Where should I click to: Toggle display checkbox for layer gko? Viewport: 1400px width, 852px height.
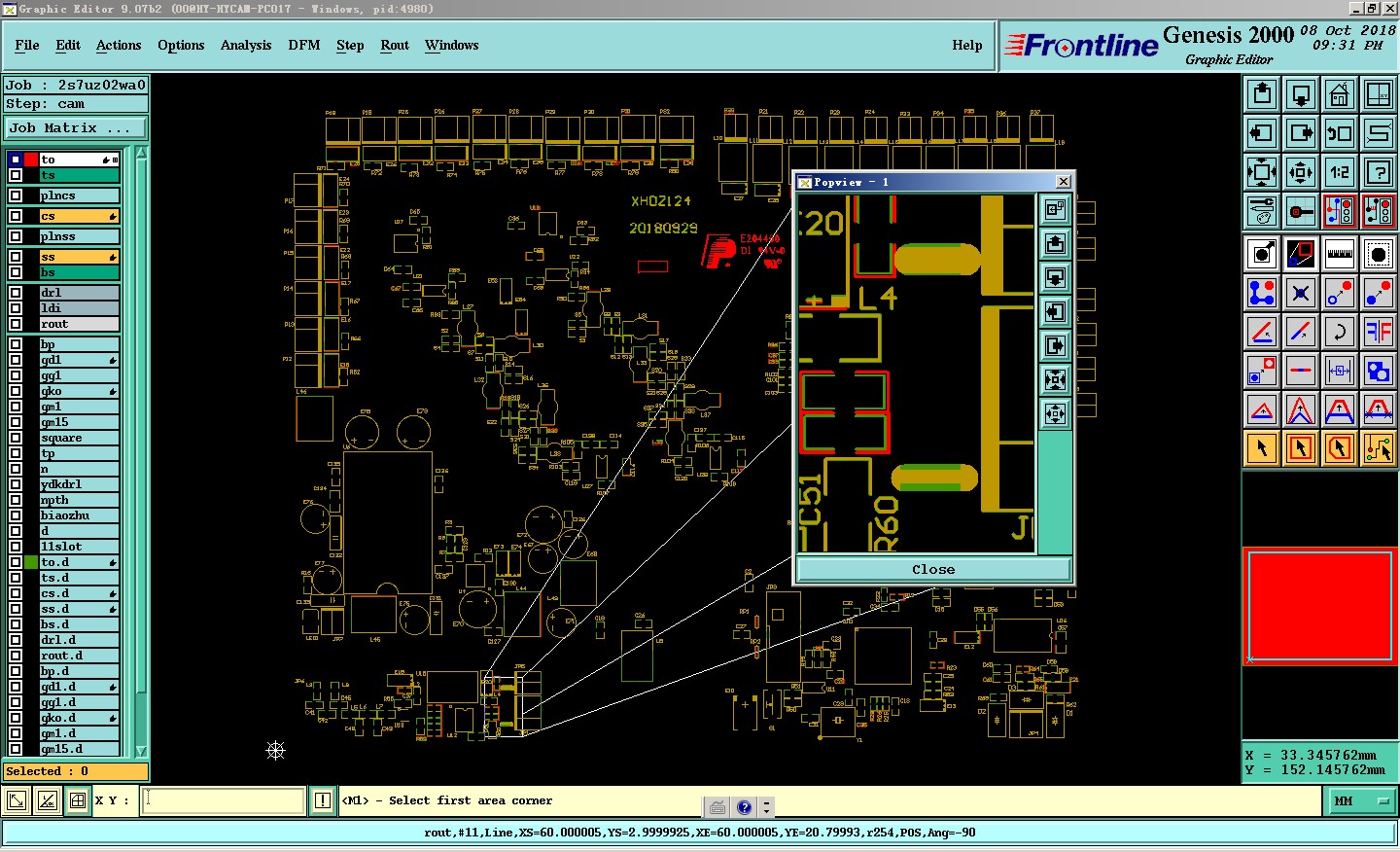tap(16, 391)
